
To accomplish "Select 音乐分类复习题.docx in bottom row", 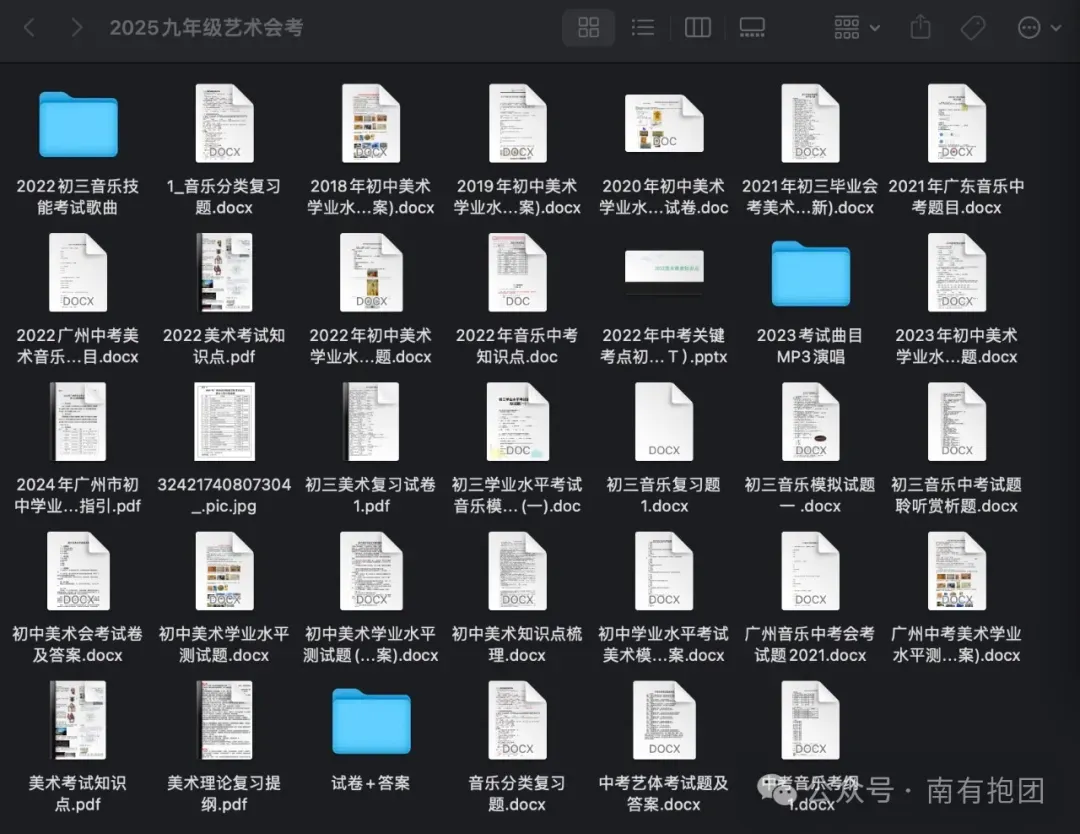I will (517, 720).
